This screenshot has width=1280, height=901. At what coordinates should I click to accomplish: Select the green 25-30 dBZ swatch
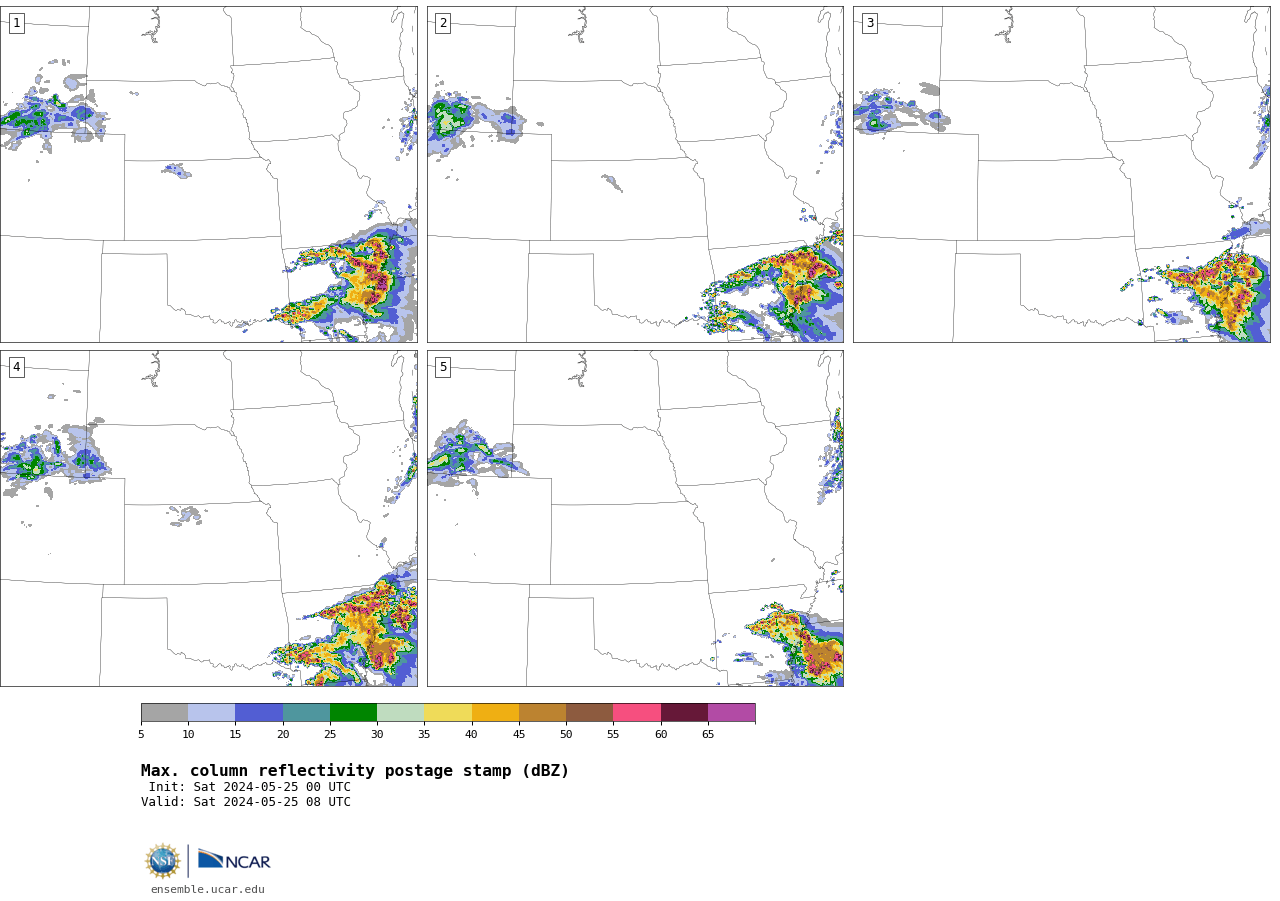tap(353, 713)
